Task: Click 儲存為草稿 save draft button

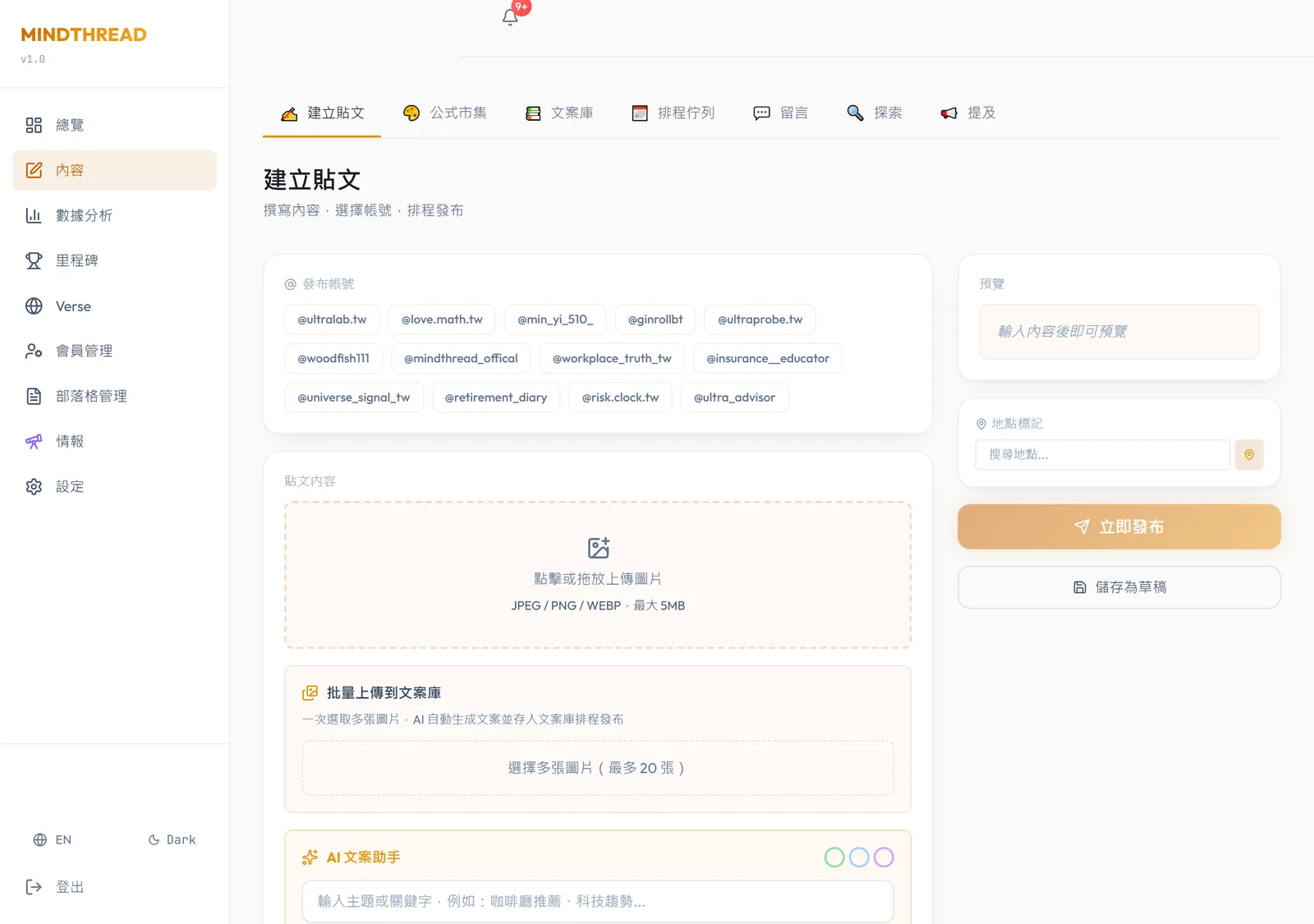Action: [1119, 587]
